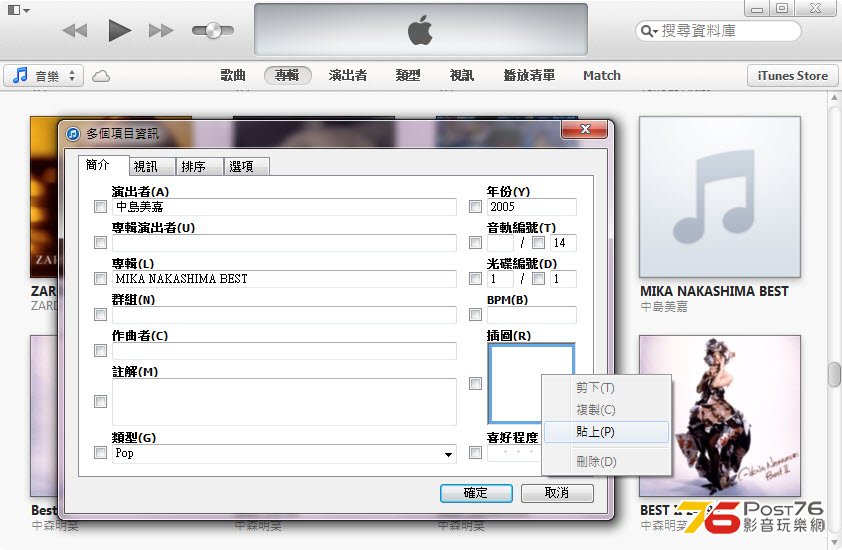
Task: Click the previous track rewind button
Action: (x=75, y=31)
